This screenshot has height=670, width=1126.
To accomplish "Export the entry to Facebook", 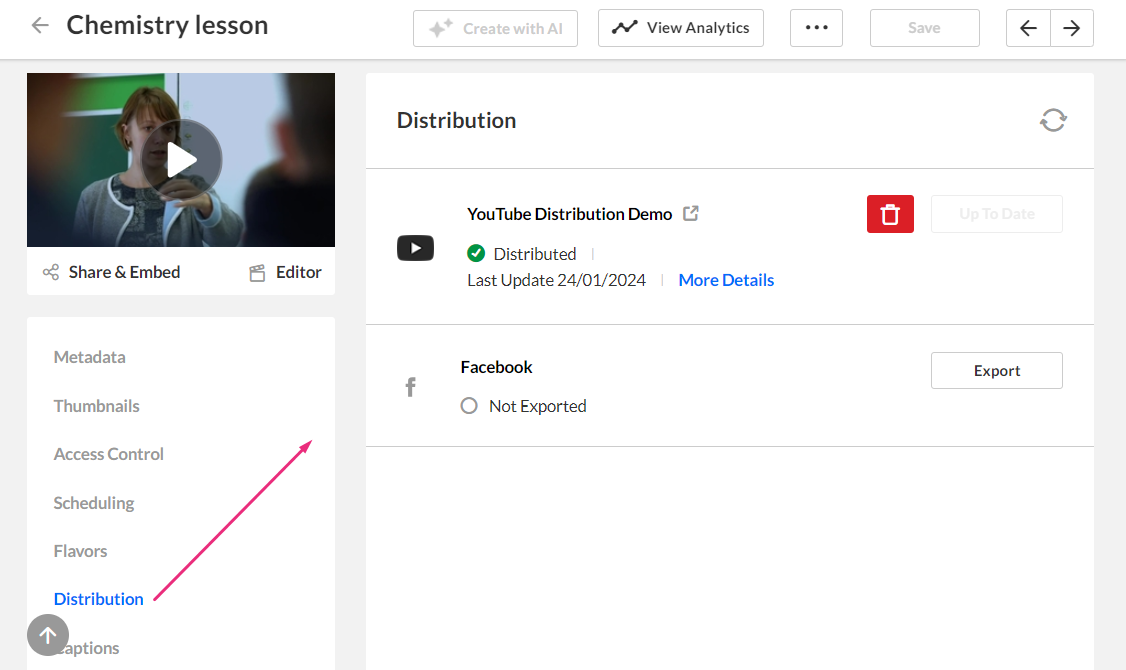I will (996, 371).
